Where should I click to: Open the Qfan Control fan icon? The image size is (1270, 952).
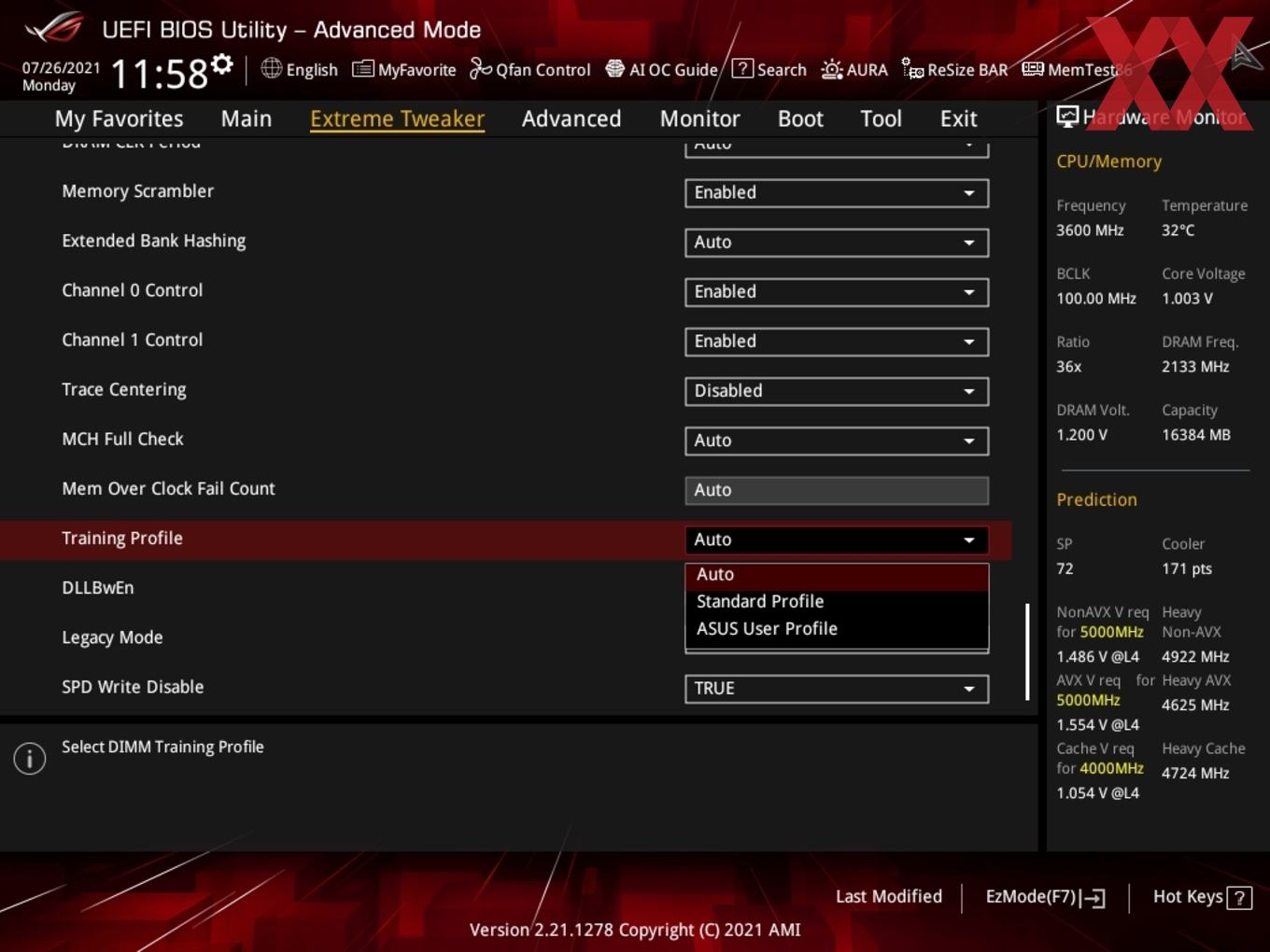[480, 68]
